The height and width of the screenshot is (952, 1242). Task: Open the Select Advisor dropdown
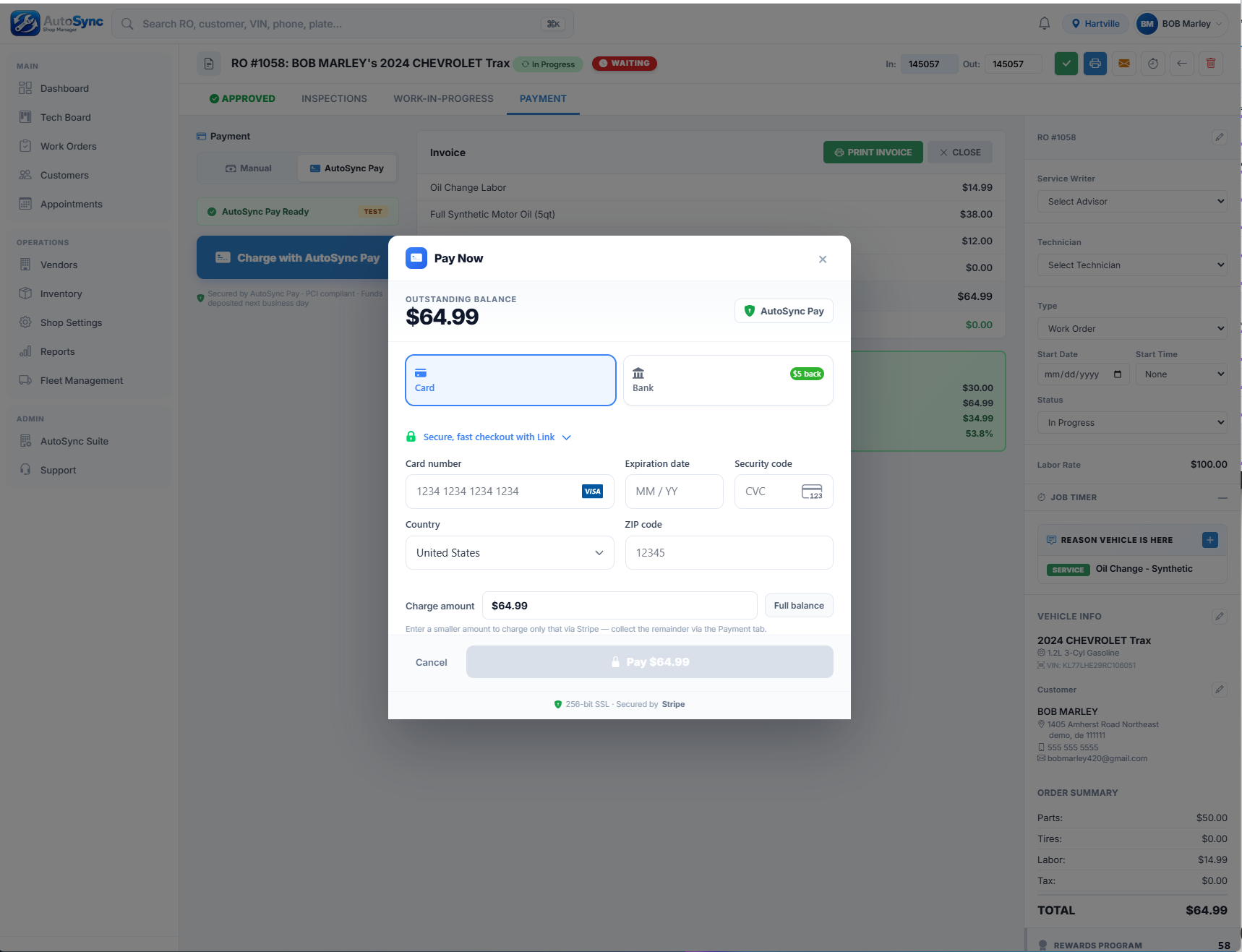click(x=1132, y=202)
